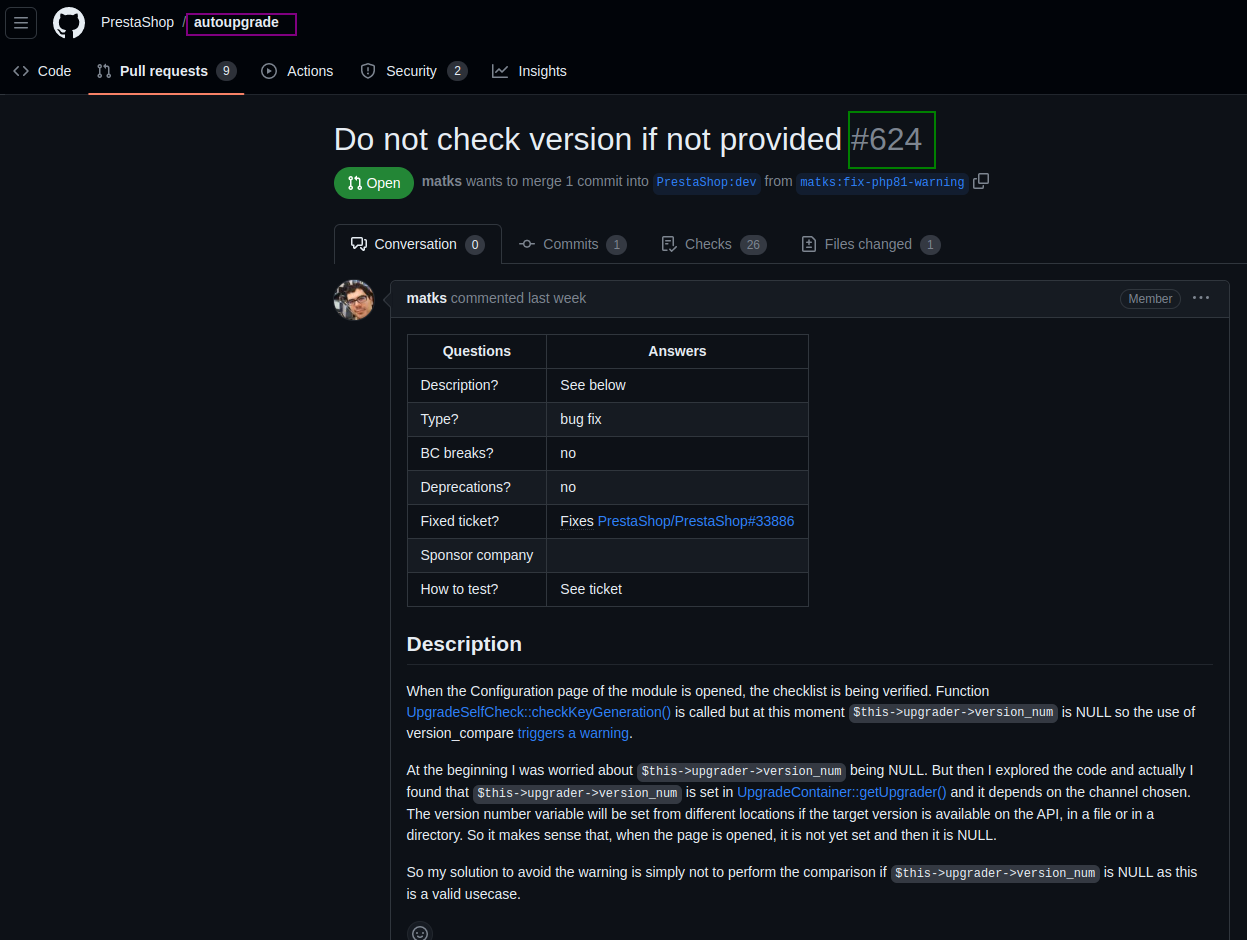Click the 'BC breaks?' table cell
Viewport: 1247px width, 940px height.
[477, 454]
